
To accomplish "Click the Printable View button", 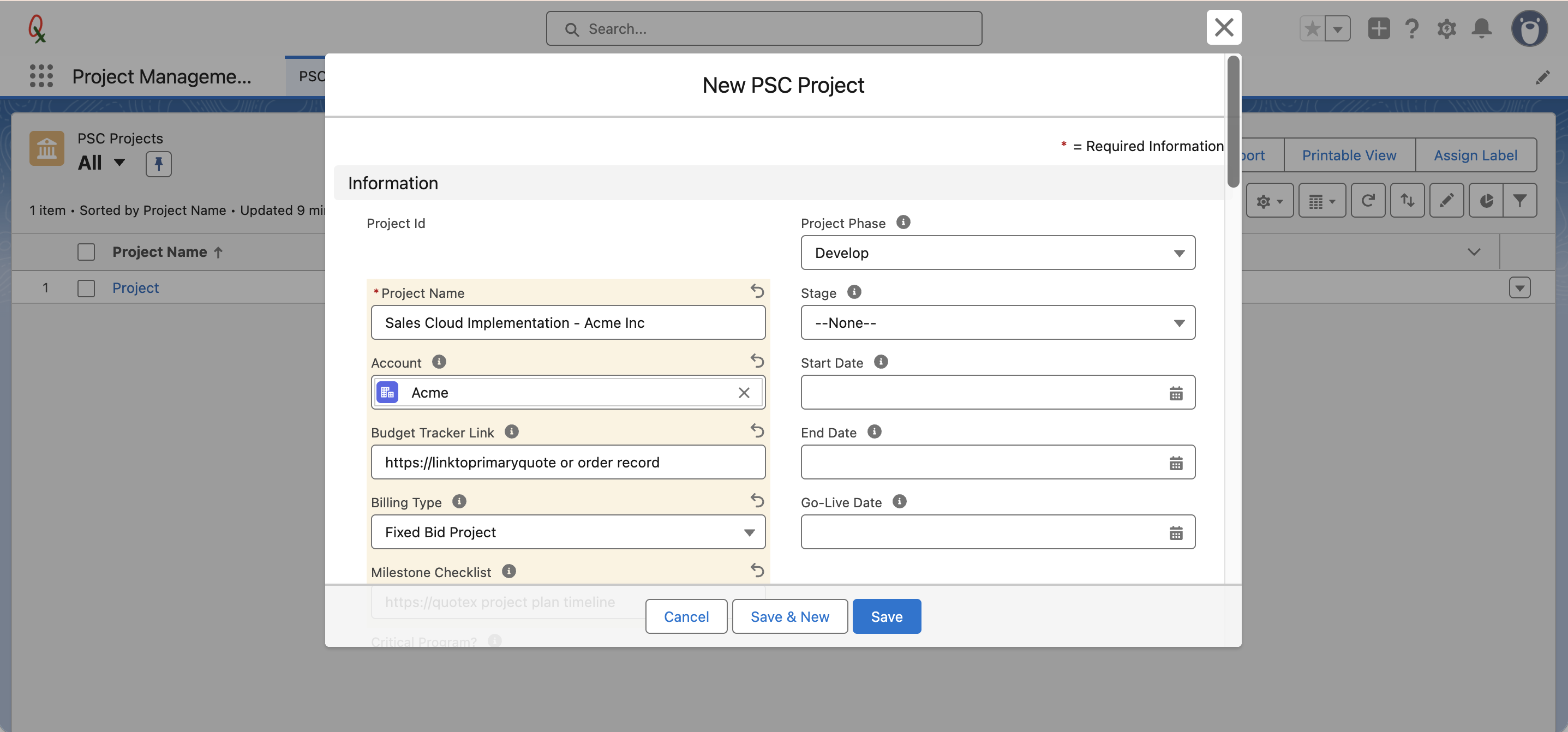I will coord(1349,156).
